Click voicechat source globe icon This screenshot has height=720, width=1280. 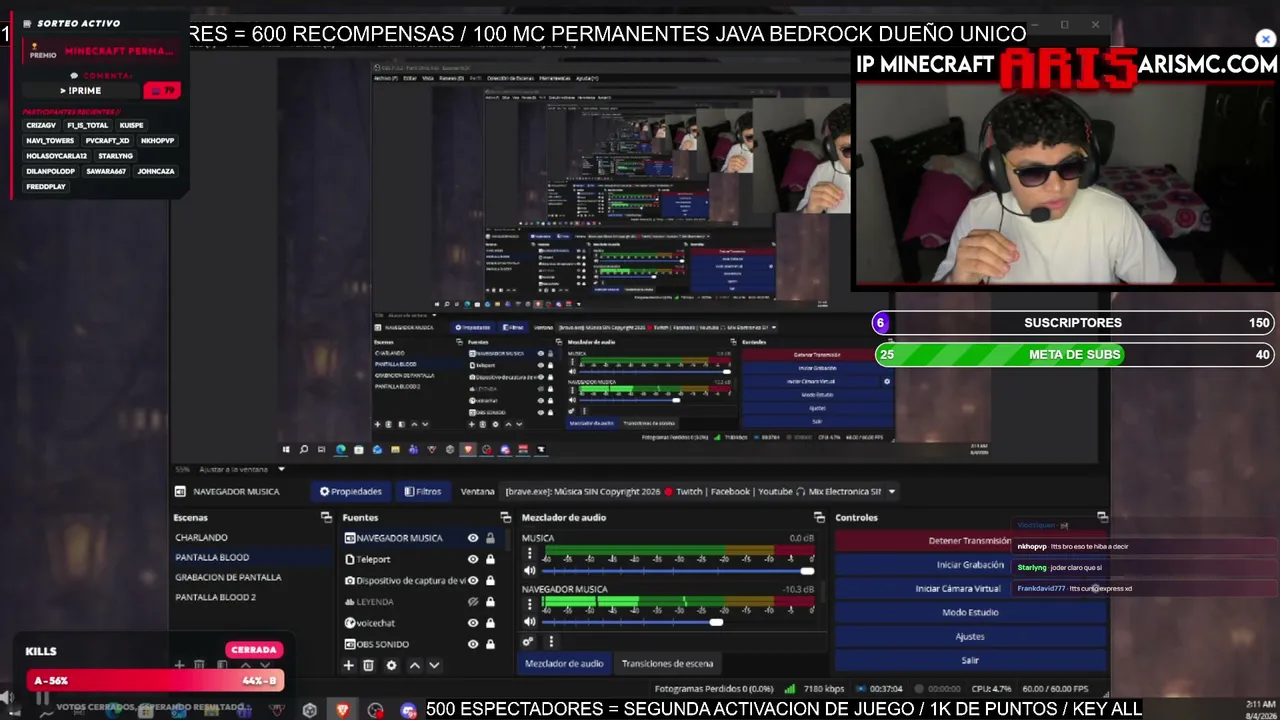click(350, 623)
